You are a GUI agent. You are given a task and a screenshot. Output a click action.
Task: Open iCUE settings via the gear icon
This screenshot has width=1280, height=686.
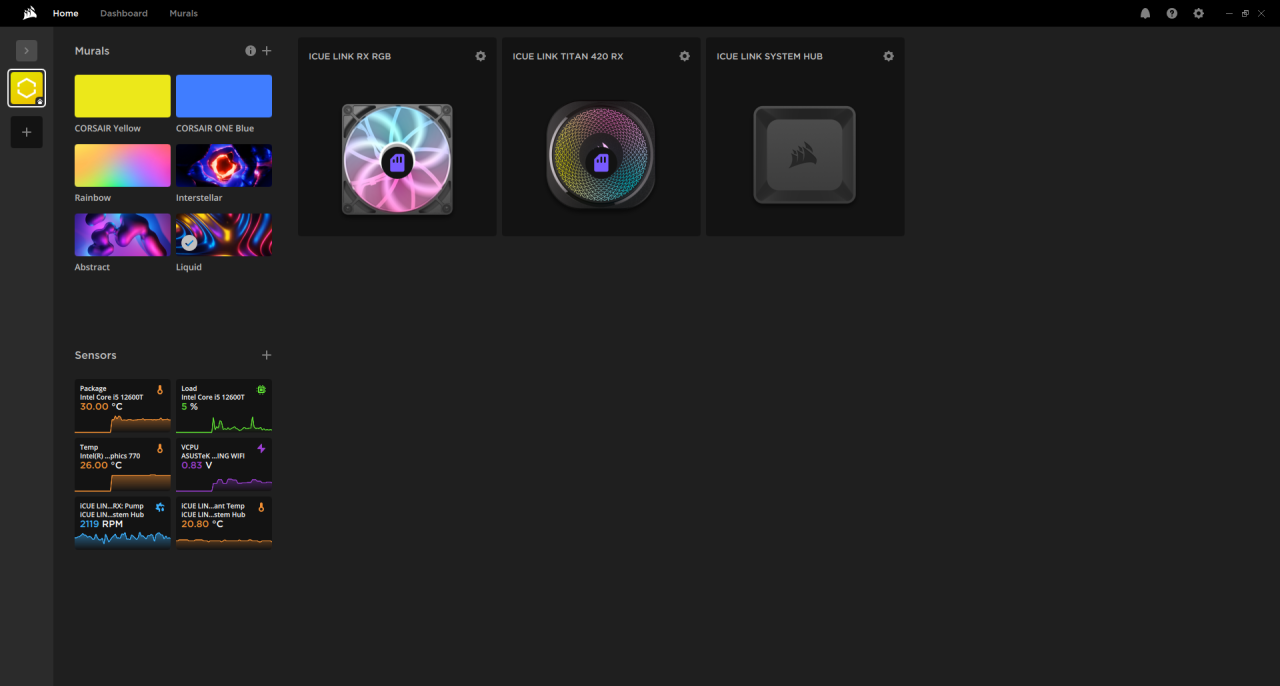pos(1198,13)
